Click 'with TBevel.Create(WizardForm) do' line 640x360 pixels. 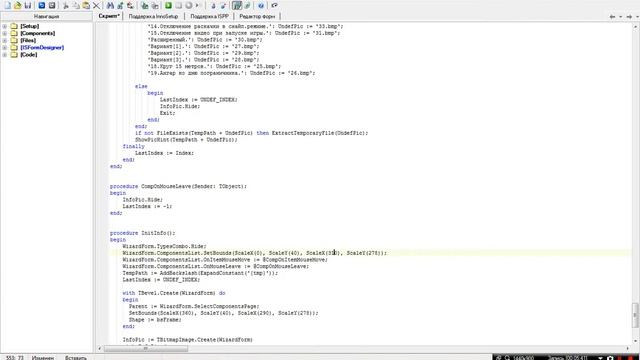(x=173, y=293)
